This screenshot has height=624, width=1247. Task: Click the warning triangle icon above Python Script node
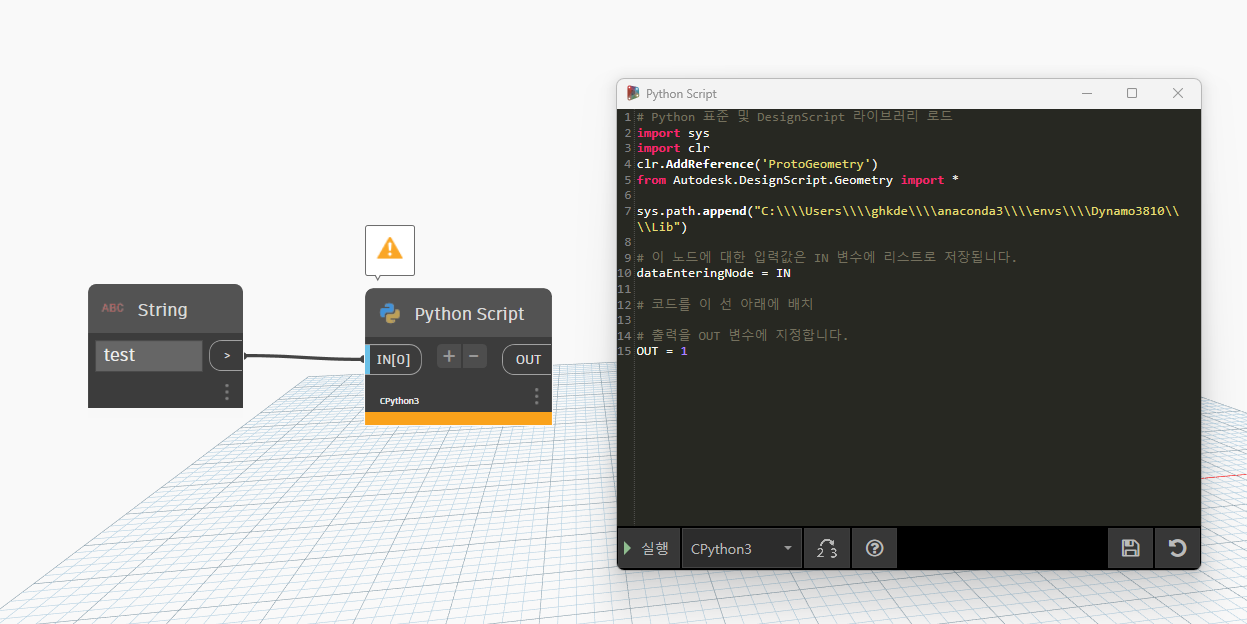click(389, 248)
